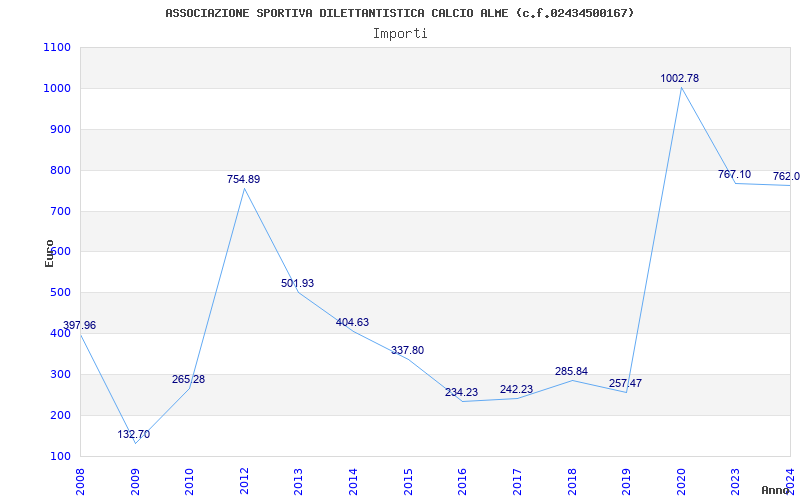Click the Euro y-axis title
The width and height of the screenshot is (800, 500).
pos(49,253)
